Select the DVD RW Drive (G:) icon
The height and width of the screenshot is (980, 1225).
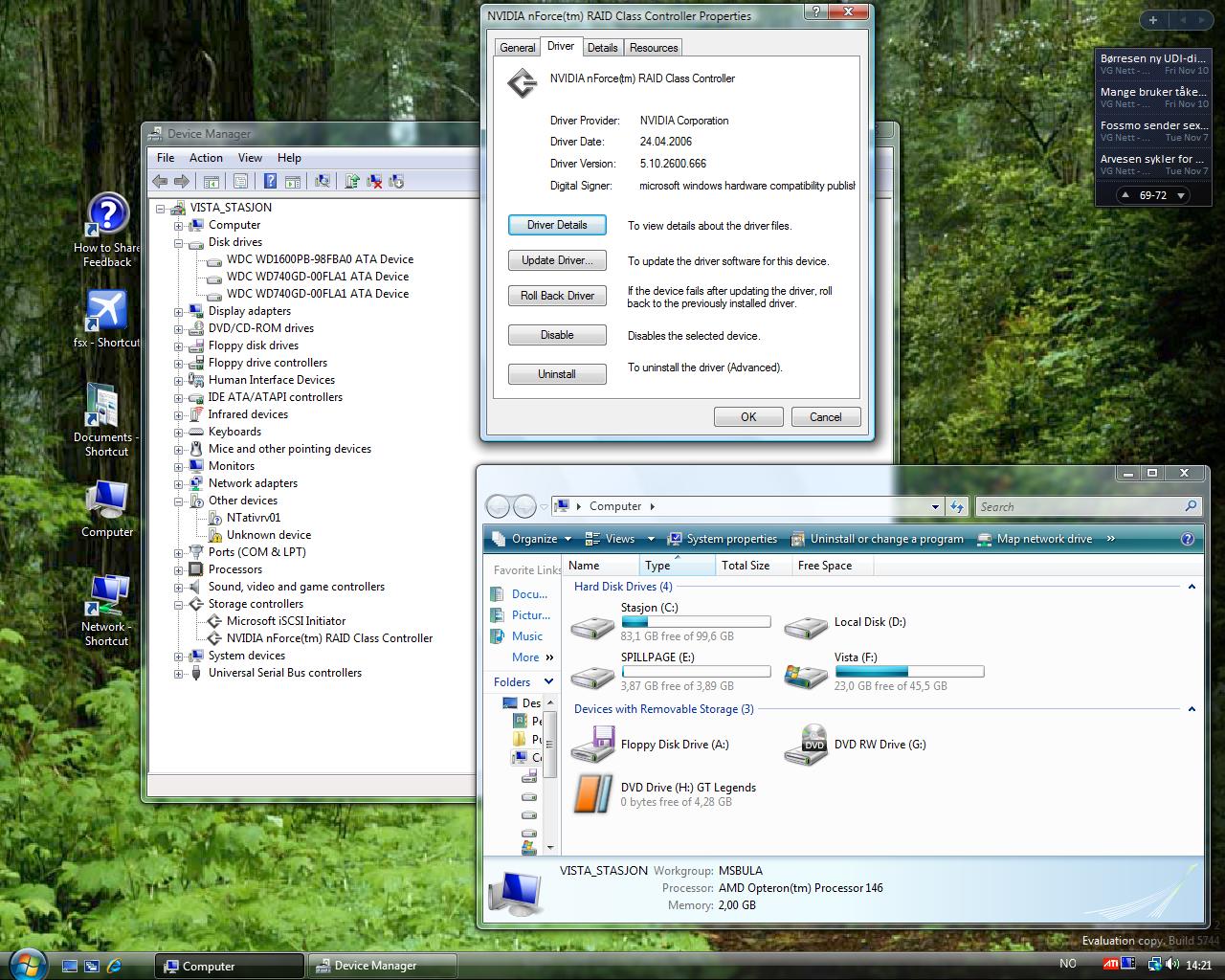click(806, 745)
